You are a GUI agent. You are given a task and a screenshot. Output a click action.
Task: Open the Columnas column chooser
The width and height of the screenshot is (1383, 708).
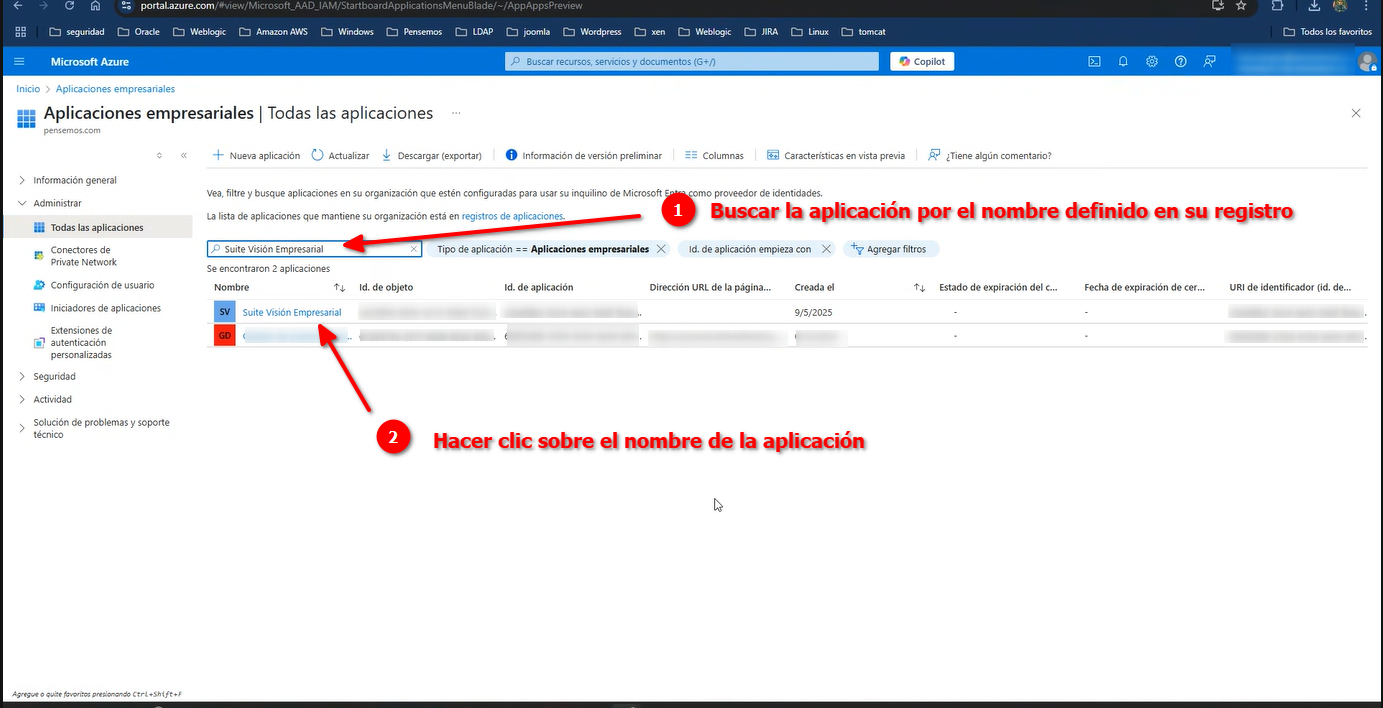click(x=714, y=156)
